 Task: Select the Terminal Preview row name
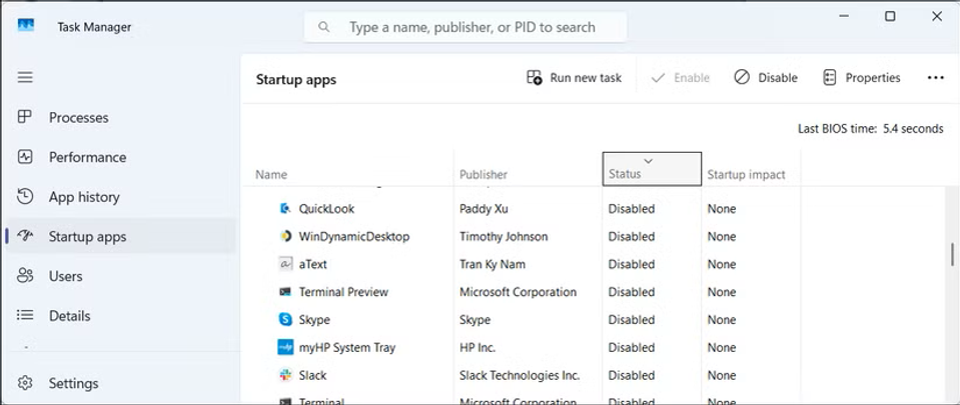click(x=343, y=292)
